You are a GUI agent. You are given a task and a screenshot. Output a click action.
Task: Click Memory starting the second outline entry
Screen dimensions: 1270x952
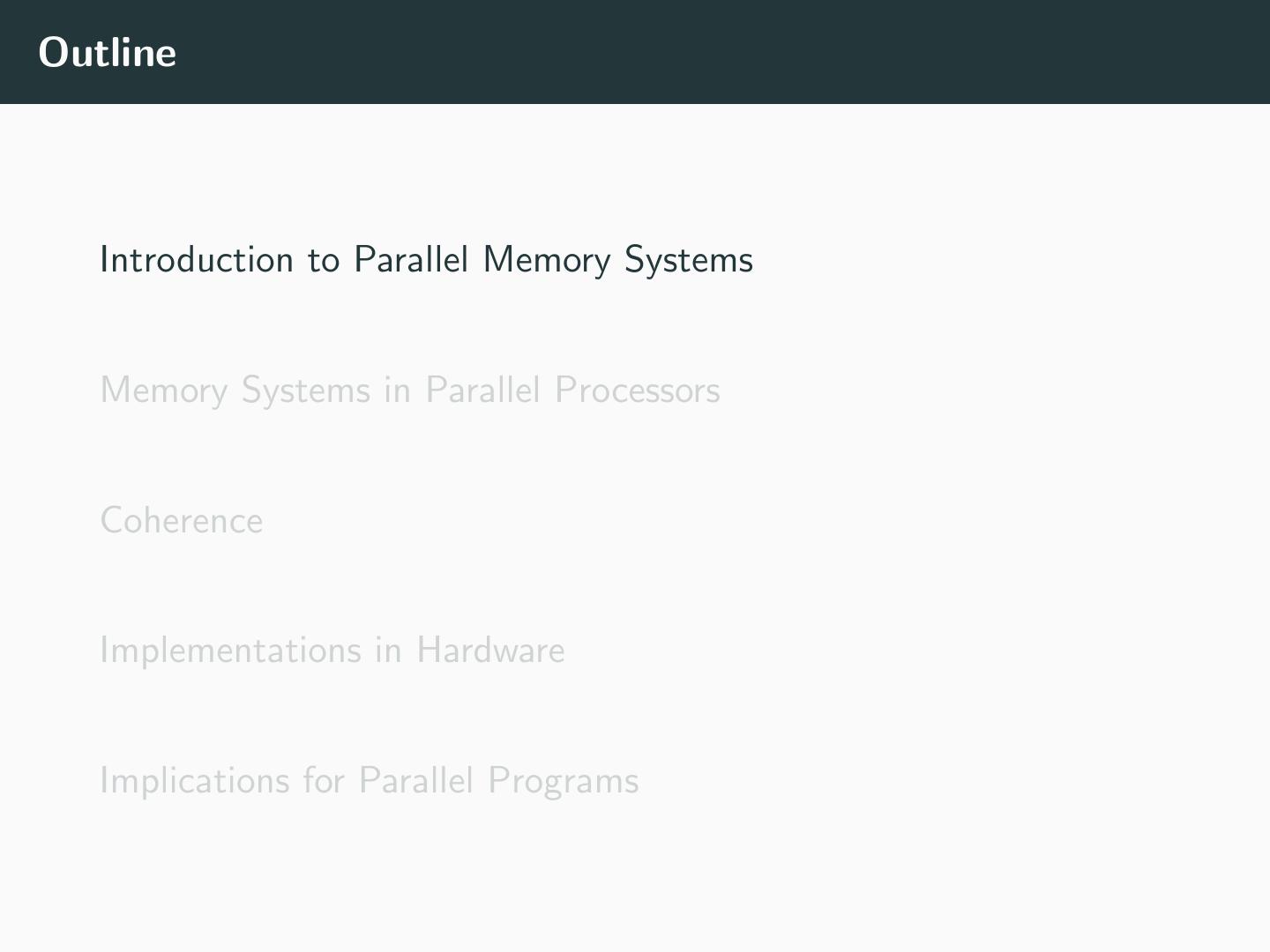tap(163, 391)
